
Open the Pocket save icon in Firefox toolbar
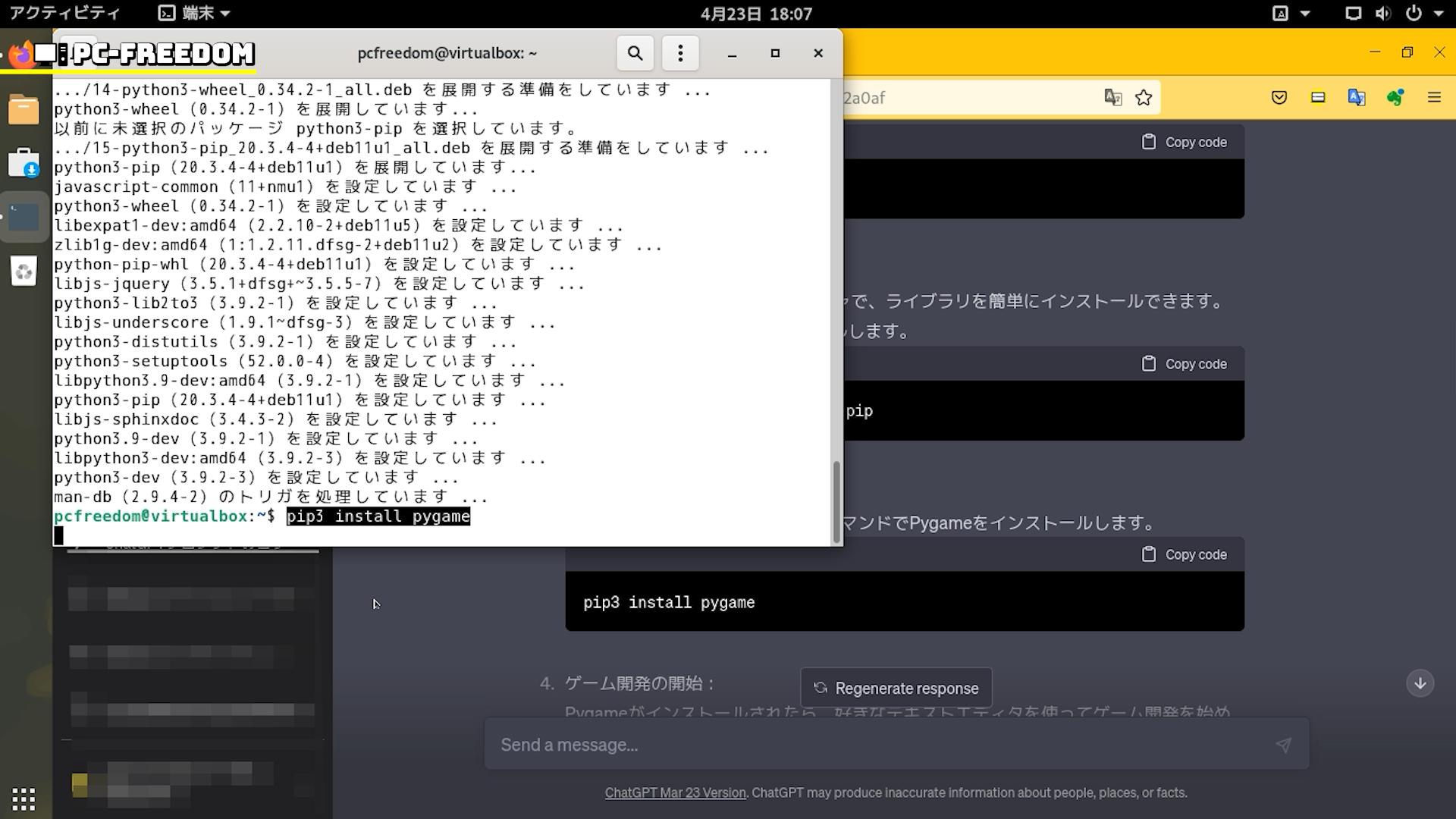coord(1279,98)
